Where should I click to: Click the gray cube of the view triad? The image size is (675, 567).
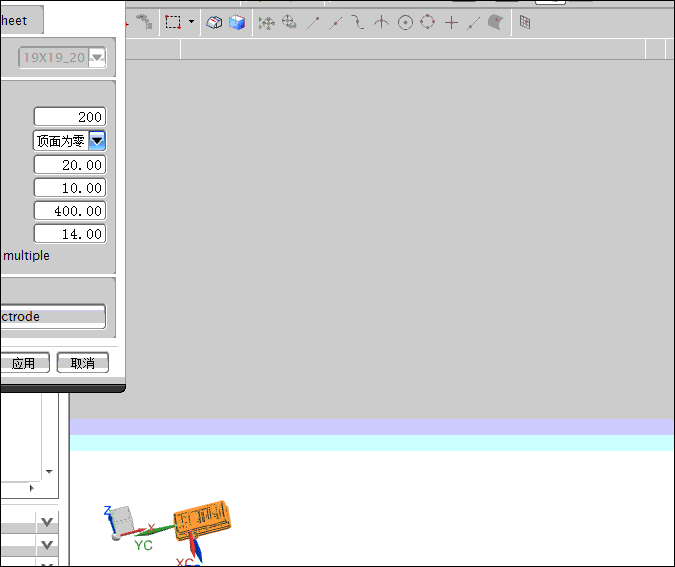123,520
